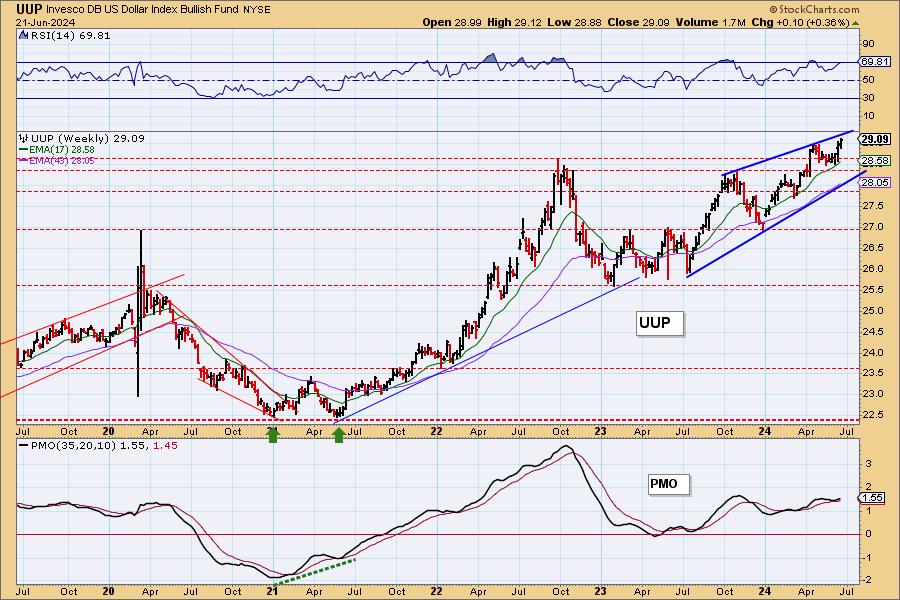Click the 90 level on the RSI axis

pos(868,44)
